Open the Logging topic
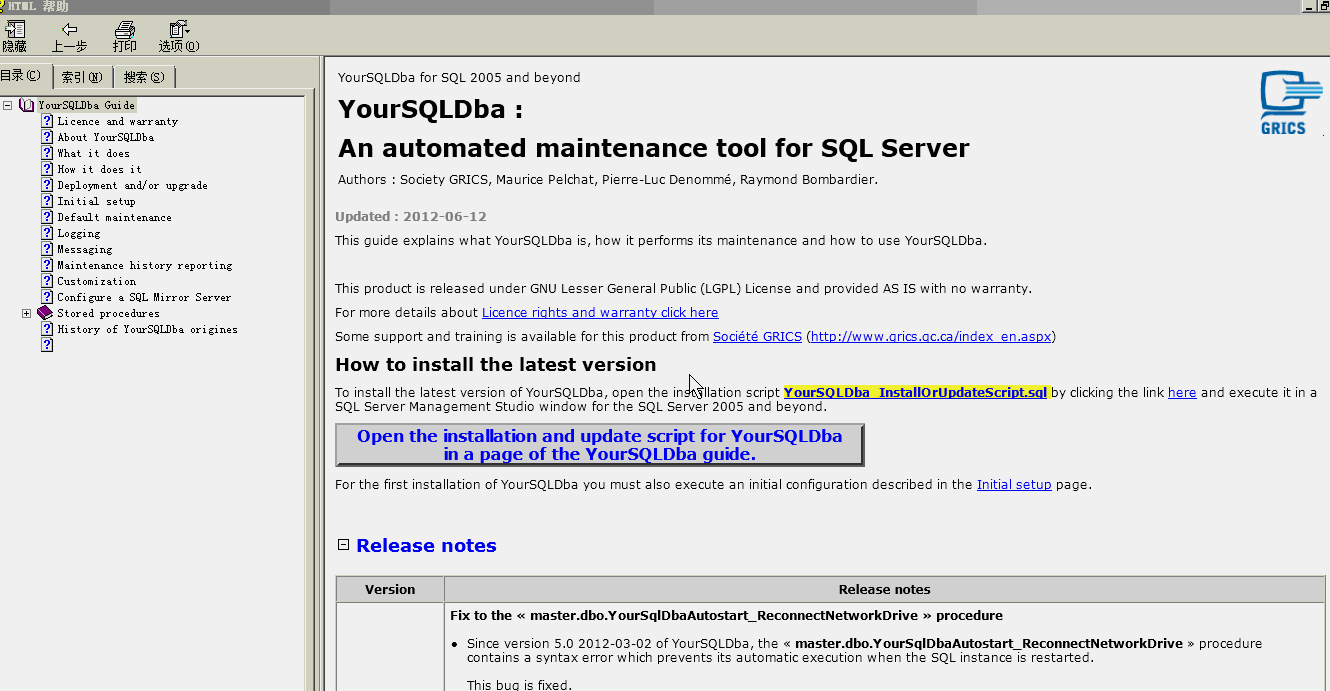1330x691 pixels. click(x=78, y=233)
